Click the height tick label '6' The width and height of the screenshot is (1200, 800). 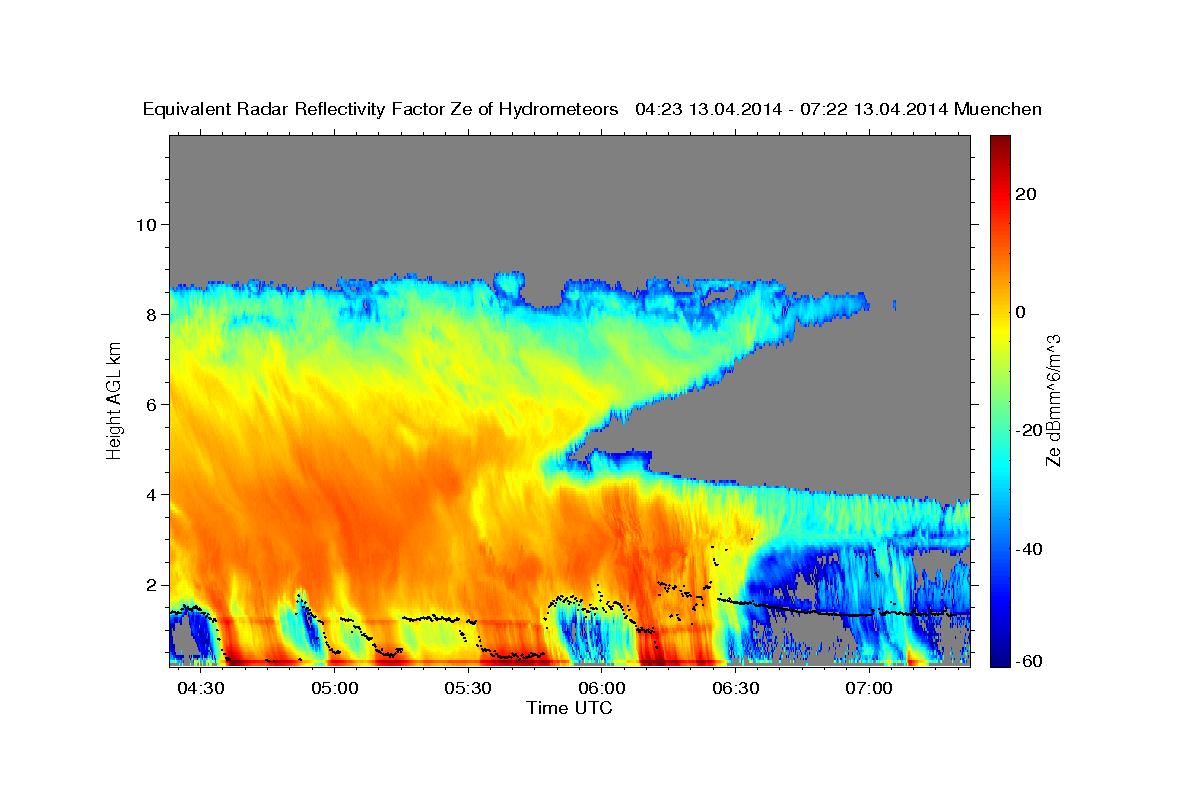click(x=151, y=404)
